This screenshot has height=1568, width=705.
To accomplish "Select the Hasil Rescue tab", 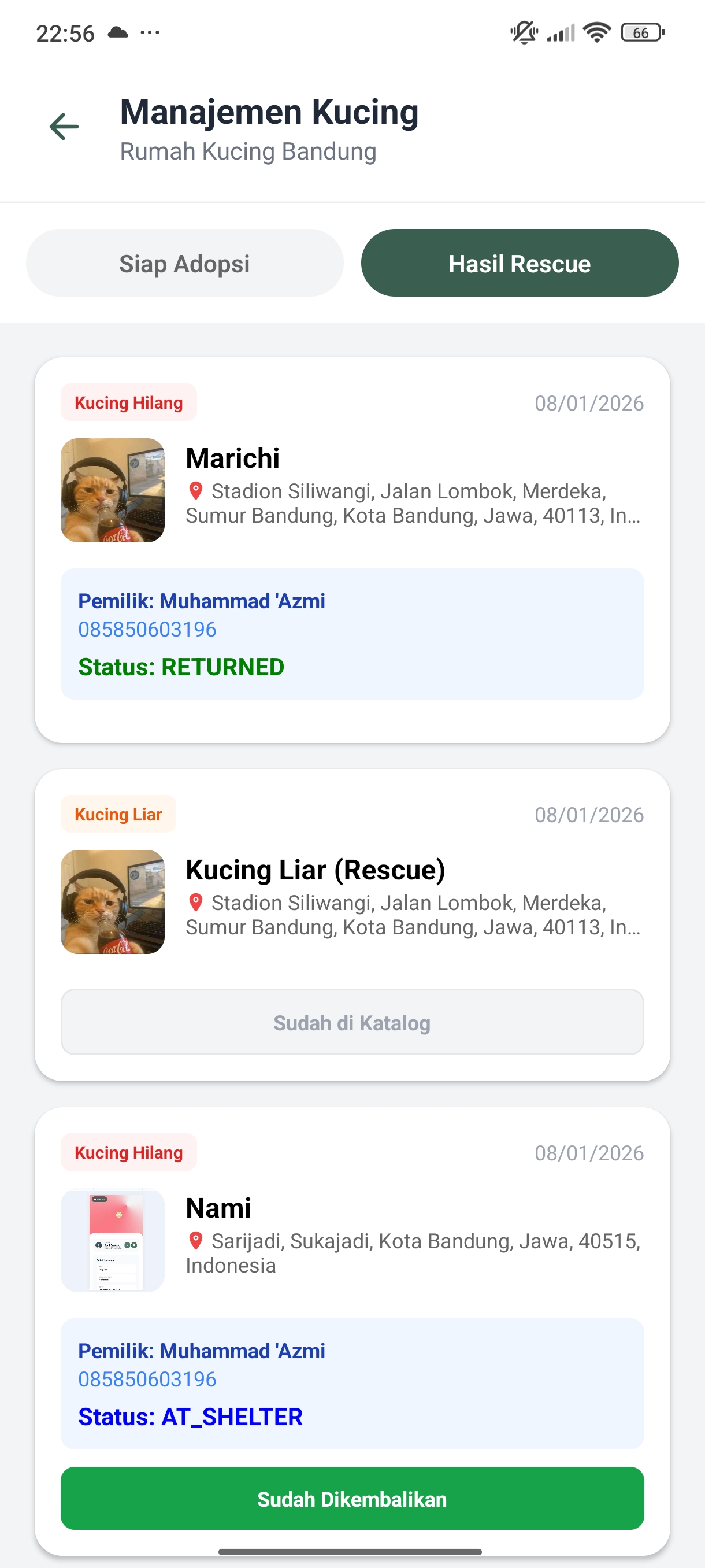I will point(520,263).
